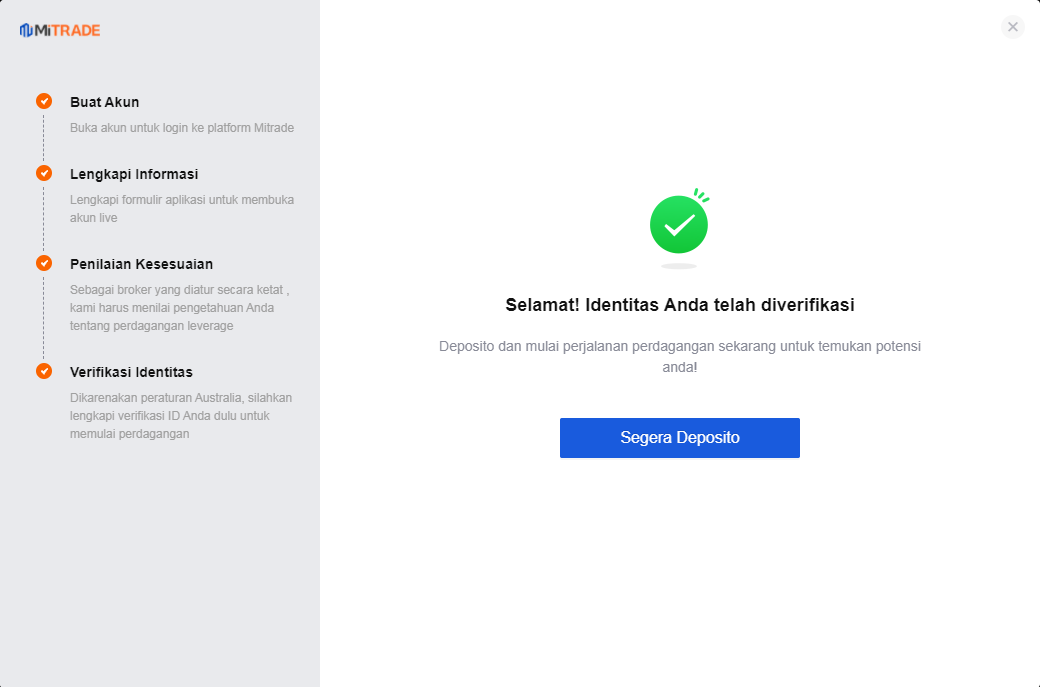This screenshot has height=687, width=1040.
Task: Go to the Verifikasi Identitas step
Action: tap(131, 372)
